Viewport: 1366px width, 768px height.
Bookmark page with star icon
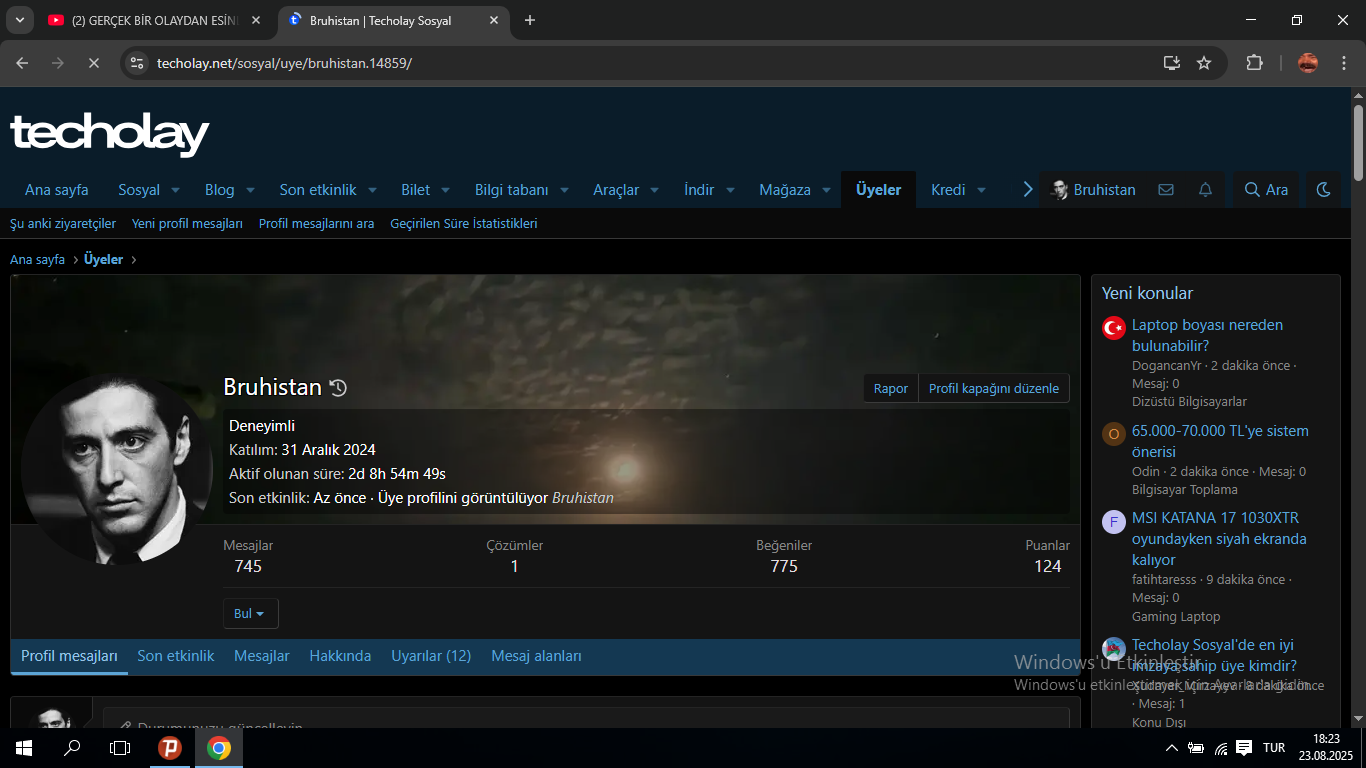coord(1204,63)
